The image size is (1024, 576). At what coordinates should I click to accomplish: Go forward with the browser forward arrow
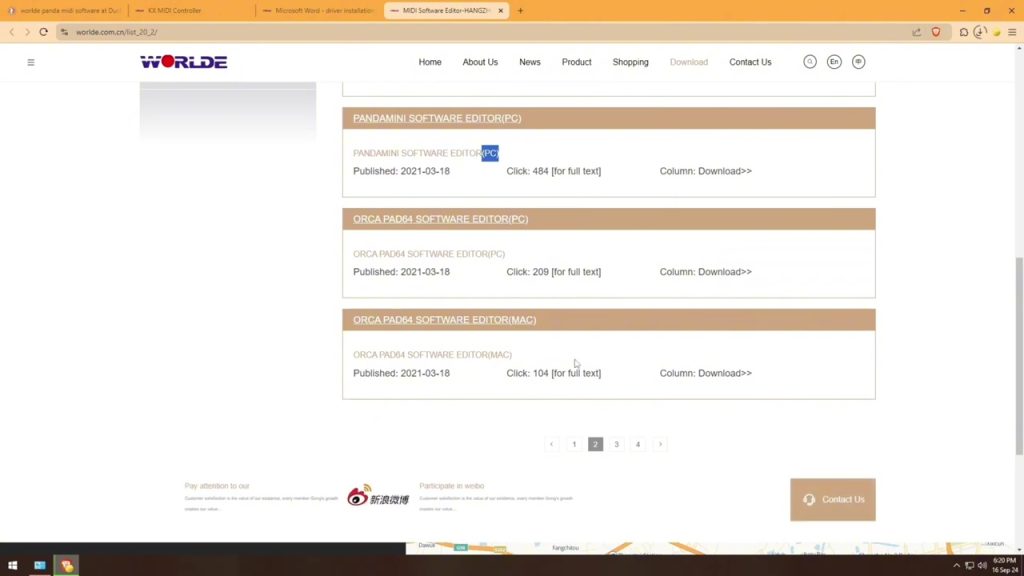click(27, 32)
